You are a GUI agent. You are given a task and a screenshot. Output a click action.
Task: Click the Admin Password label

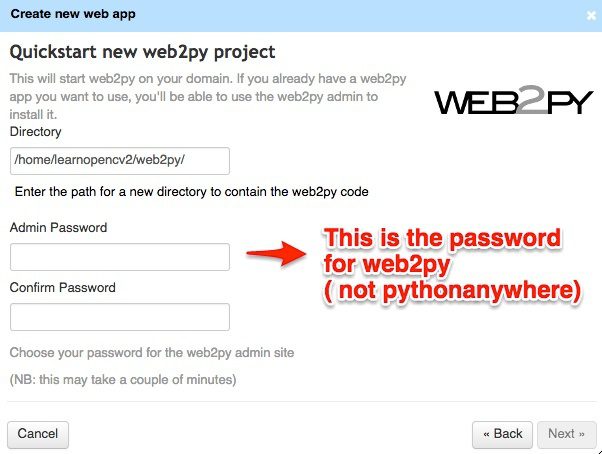click(x=58, y=228)
